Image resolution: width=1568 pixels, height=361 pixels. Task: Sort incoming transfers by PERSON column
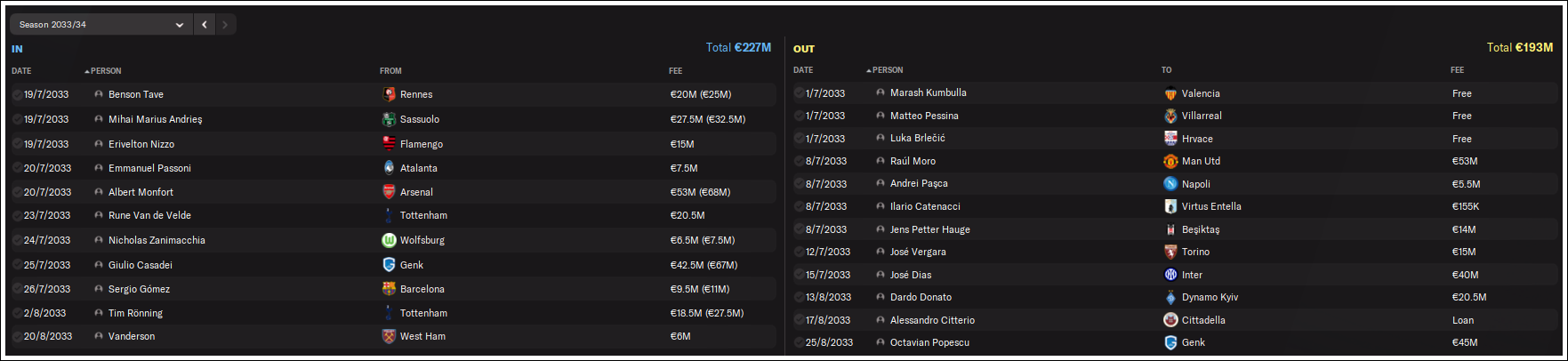click(106, 71)
